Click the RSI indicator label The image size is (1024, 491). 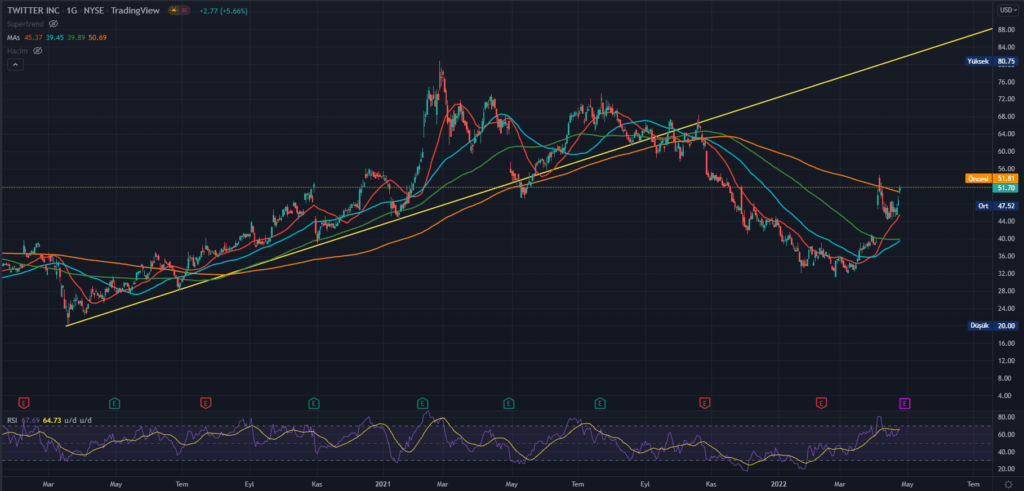tap(12, 420)
